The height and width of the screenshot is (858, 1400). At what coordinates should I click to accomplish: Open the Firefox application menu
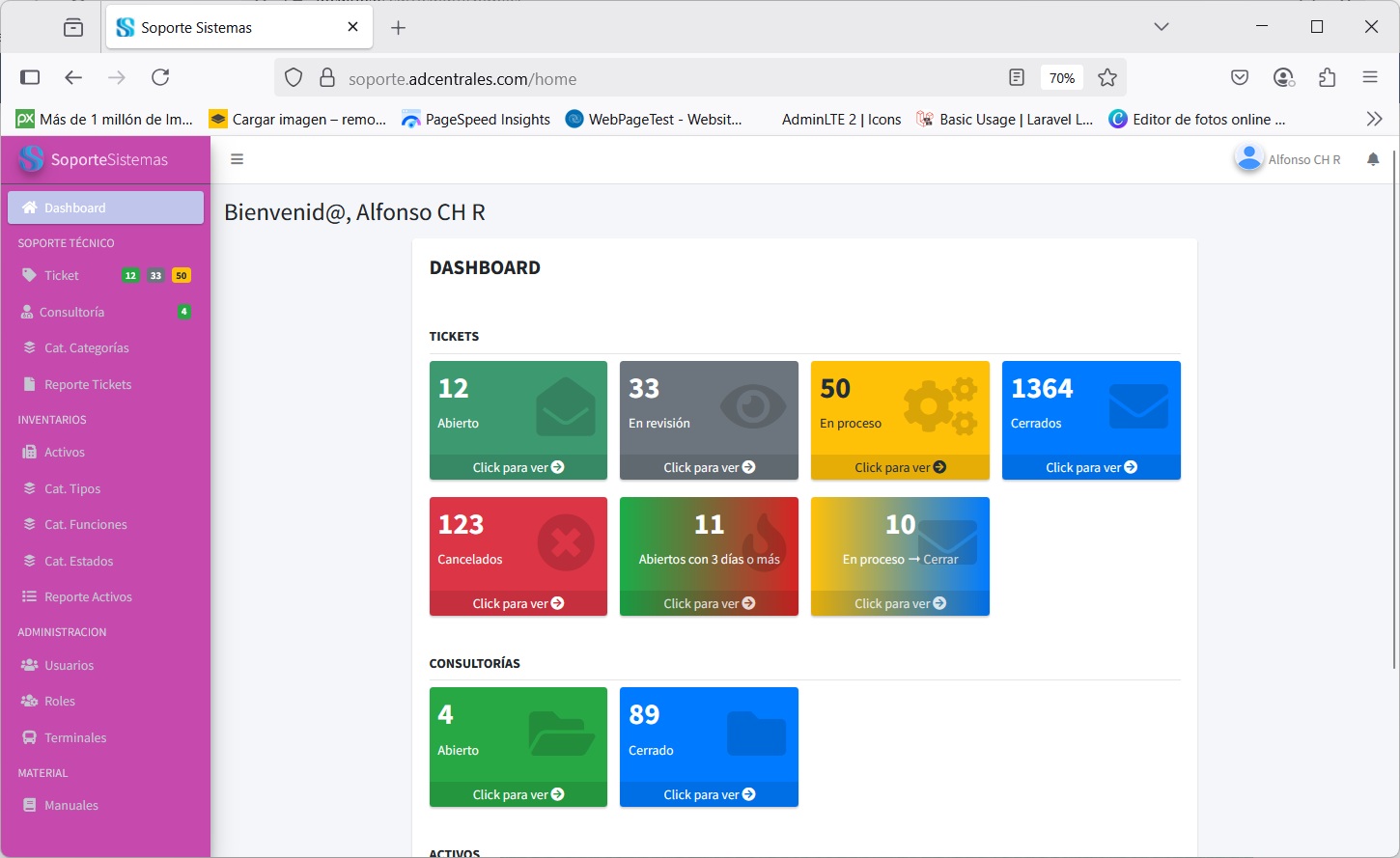point(1369,77)
